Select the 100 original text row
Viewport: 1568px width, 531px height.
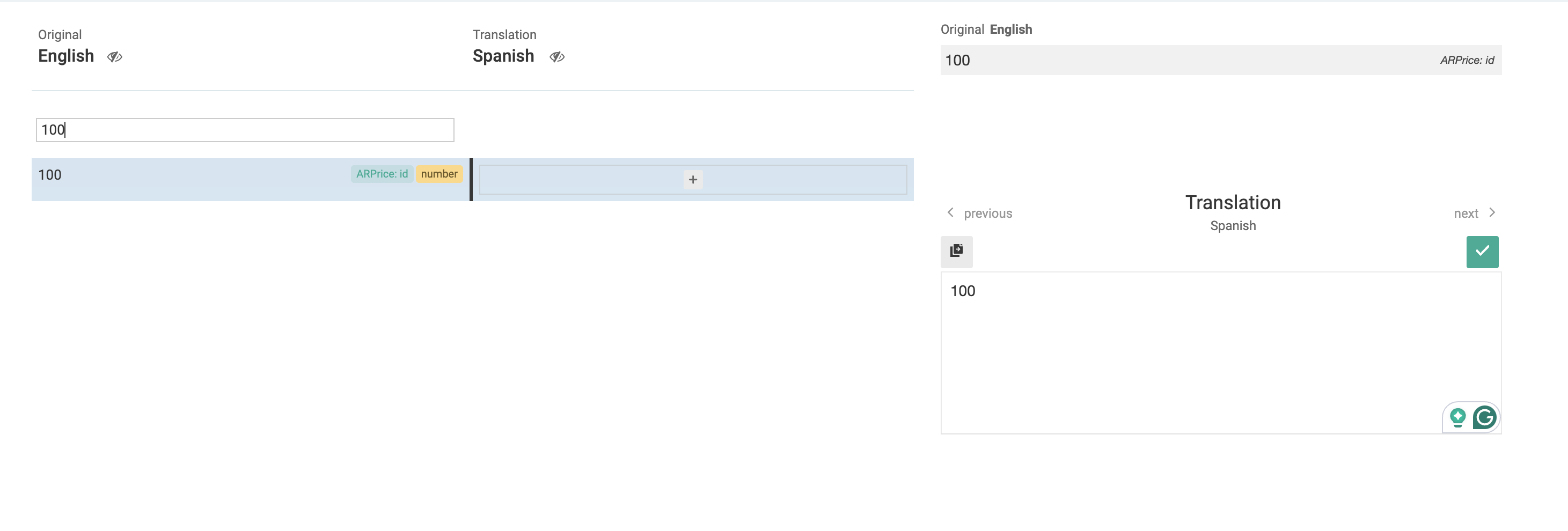click(250, 180)
